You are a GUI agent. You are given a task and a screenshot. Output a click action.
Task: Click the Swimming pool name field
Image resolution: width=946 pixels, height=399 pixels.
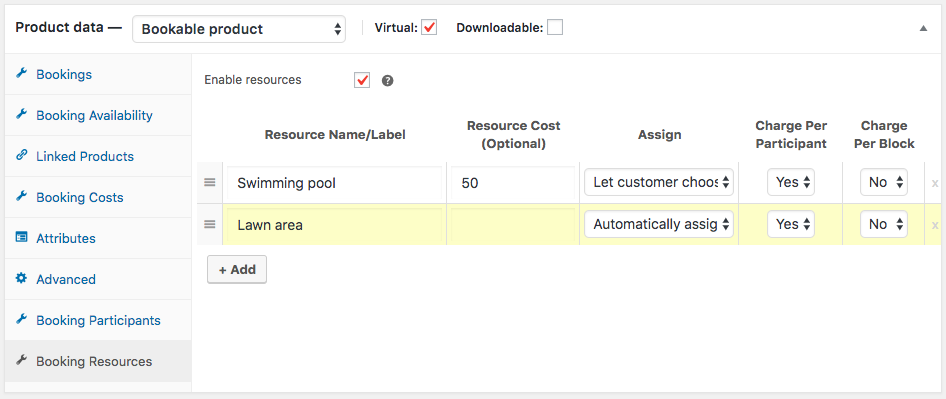pyautogui.click(x=334, y=183)
